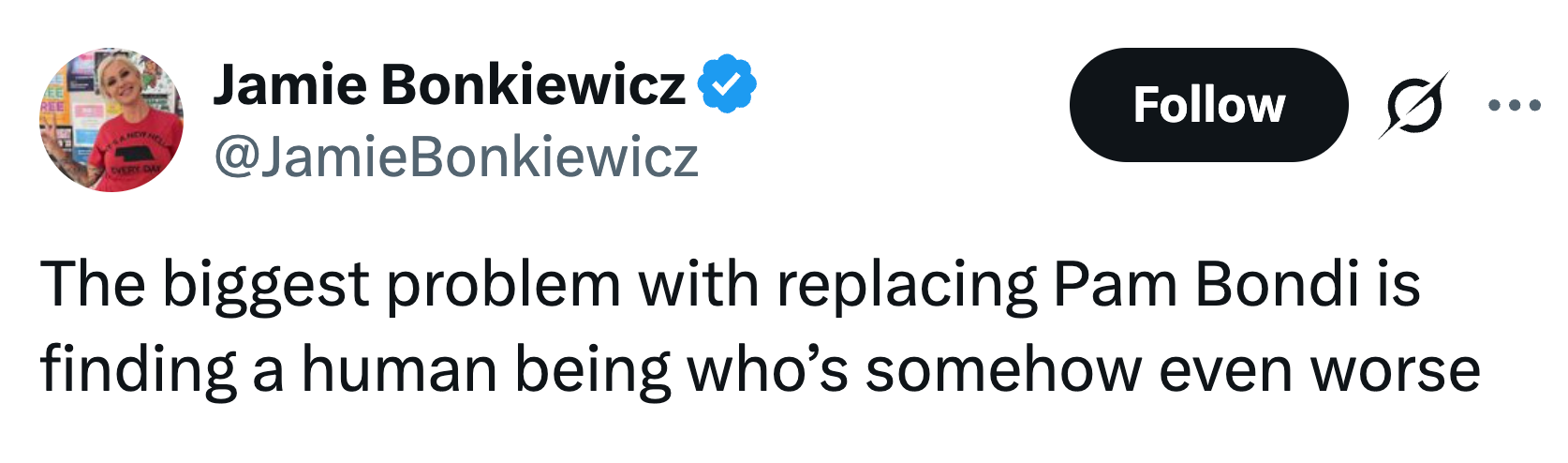
Task: Open Jamie Bonkiewicz's profile picture
Action: pos(111,119)
